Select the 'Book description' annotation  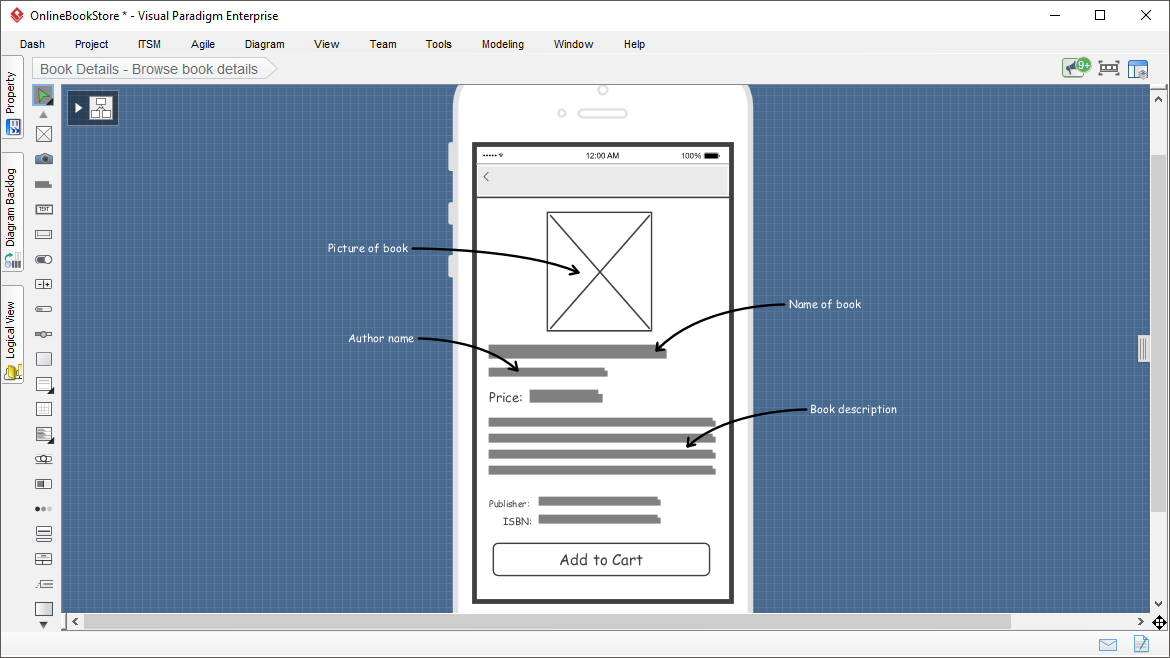(854, 410)
